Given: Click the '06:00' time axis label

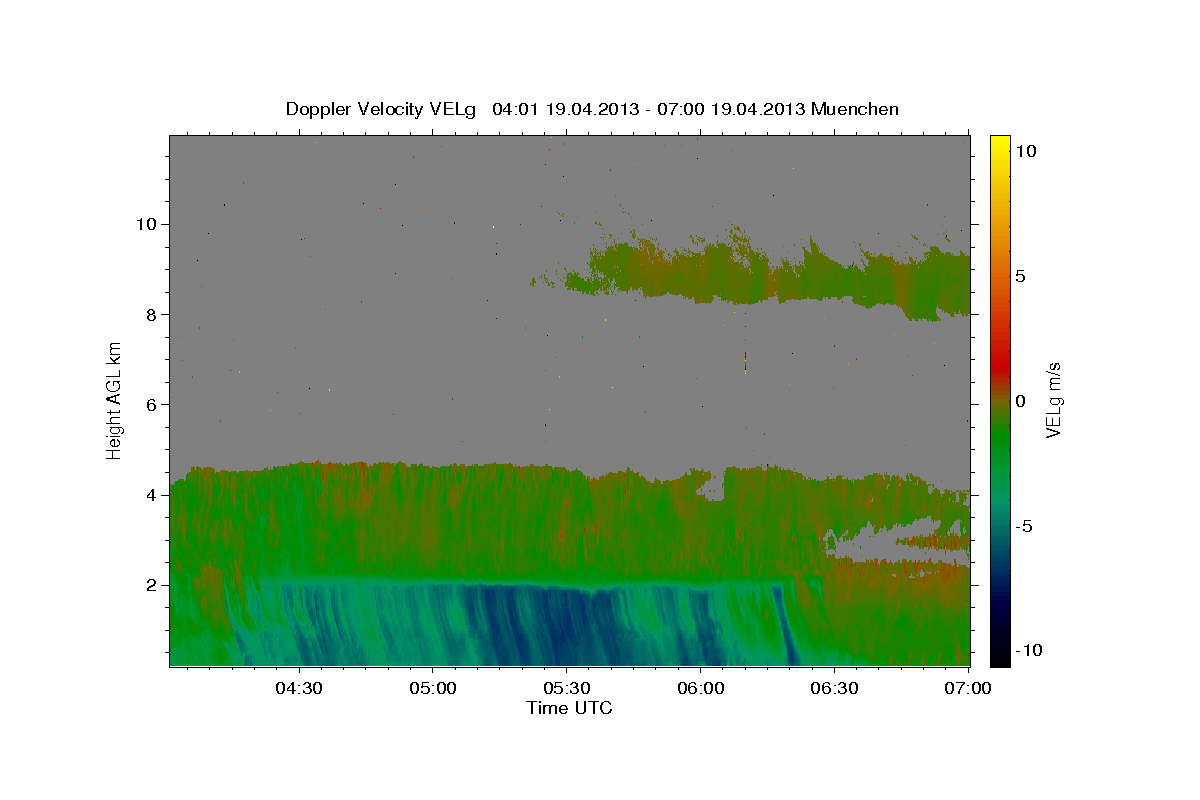Looking at the screenshot, I should (700, 689).
